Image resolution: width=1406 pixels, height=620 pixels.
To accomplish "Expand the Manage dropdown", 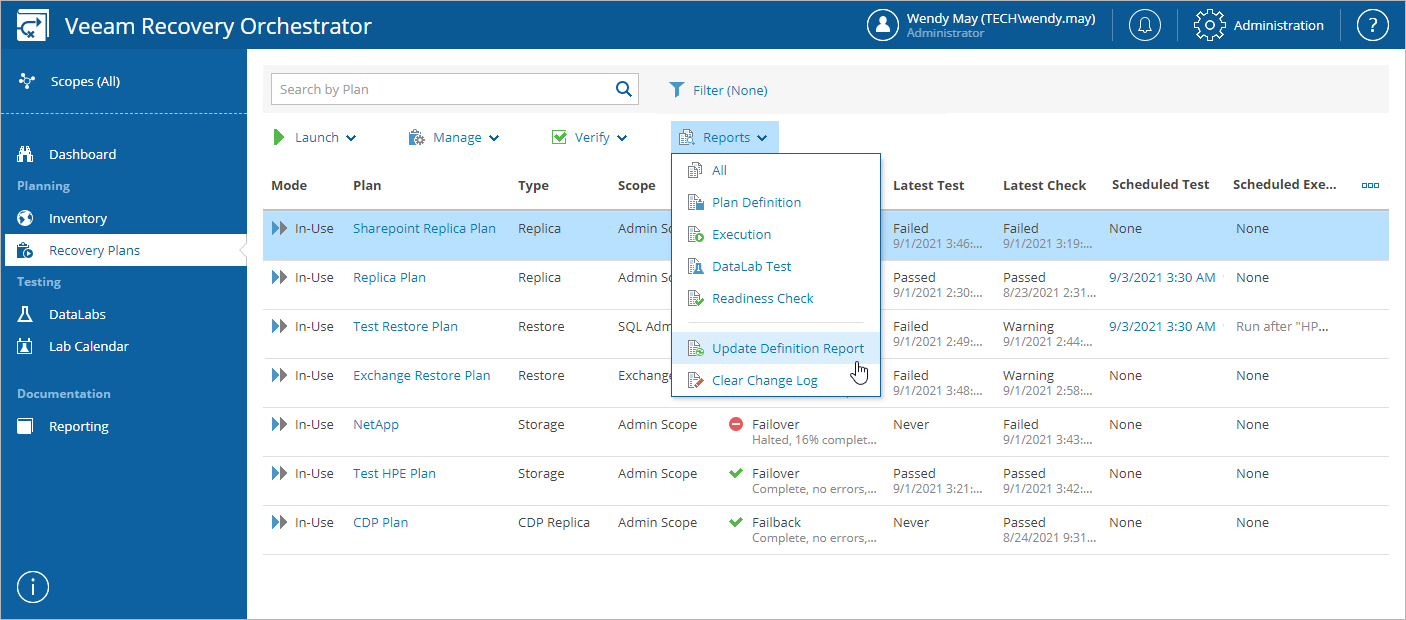I will pos(454,138).
